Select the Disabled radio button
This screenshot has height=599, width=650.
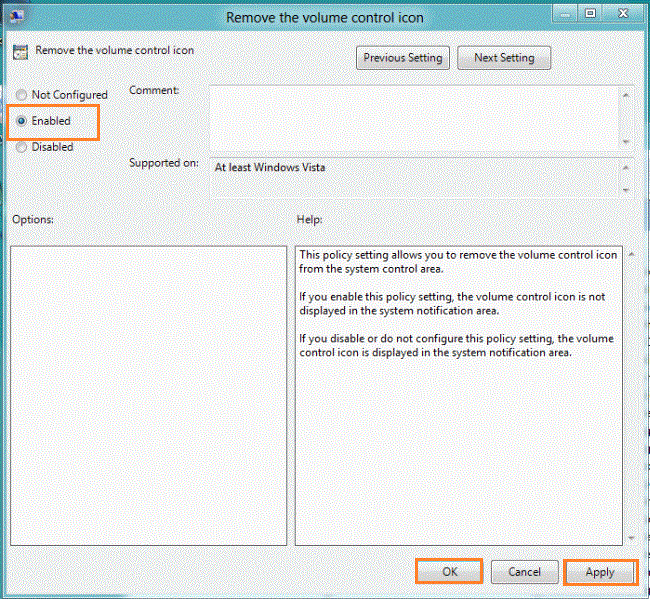click(21, 147)
